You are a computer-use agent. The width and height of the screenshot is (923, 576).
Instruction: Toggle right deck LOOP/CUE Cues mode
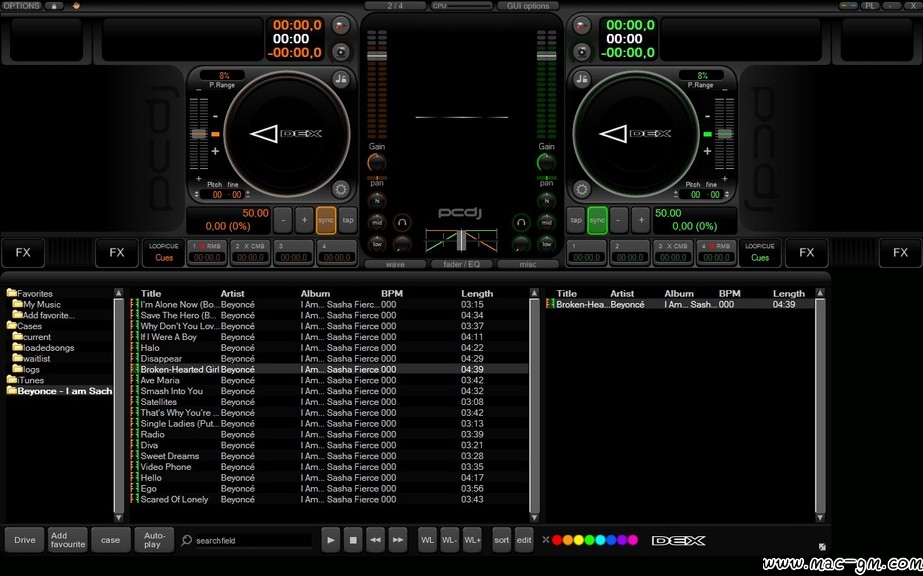[x=760, y=252]
